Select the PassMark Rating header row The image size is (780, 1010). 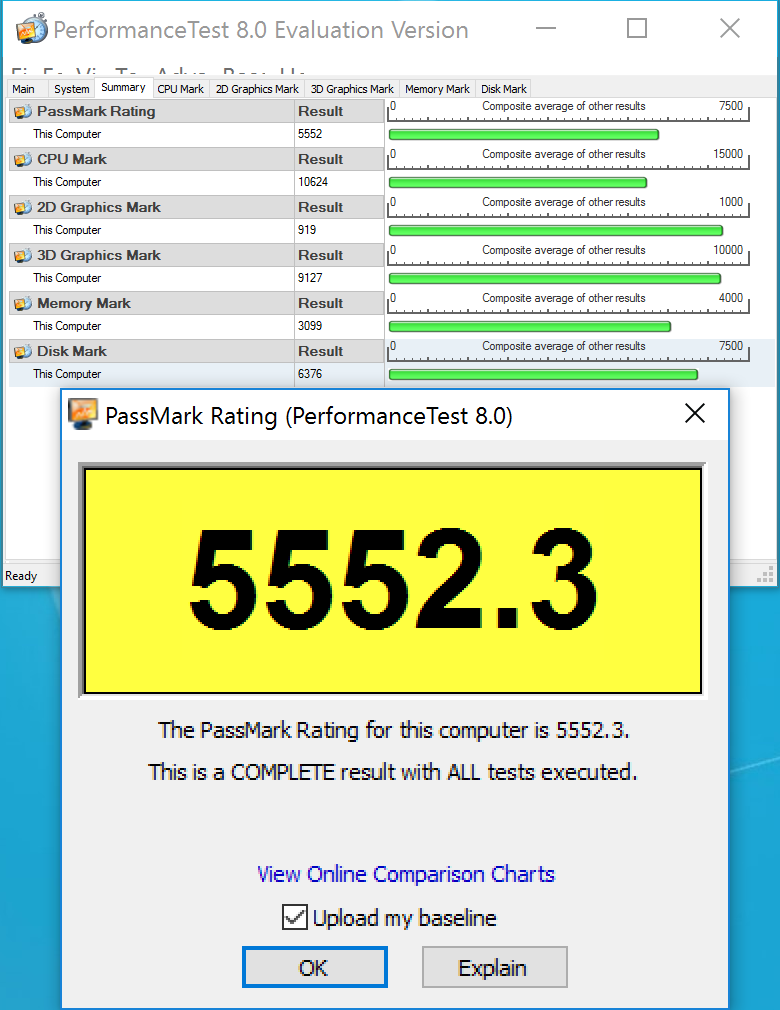(196, 111)
